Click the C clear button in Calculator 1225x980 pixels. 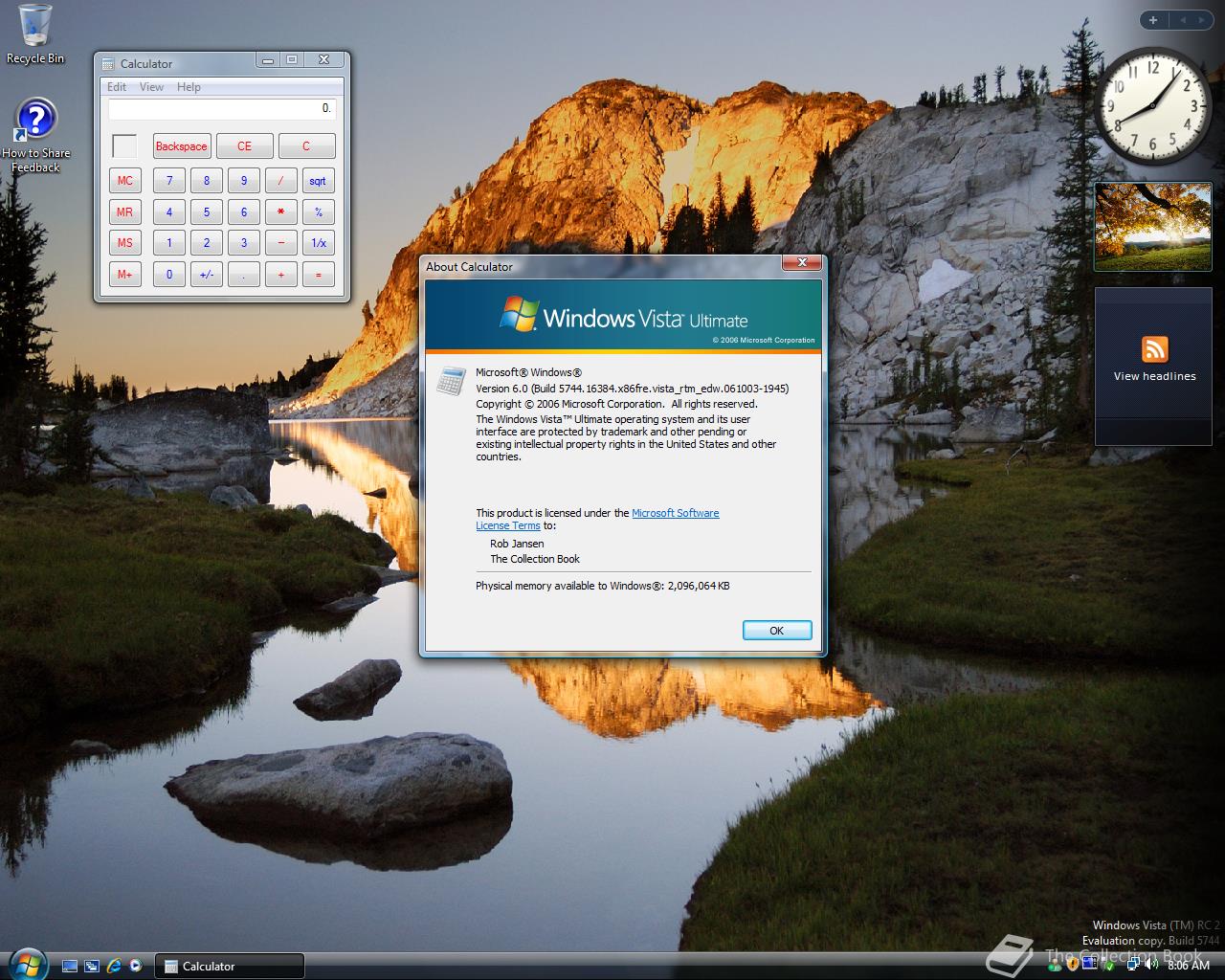coord(306,146)
